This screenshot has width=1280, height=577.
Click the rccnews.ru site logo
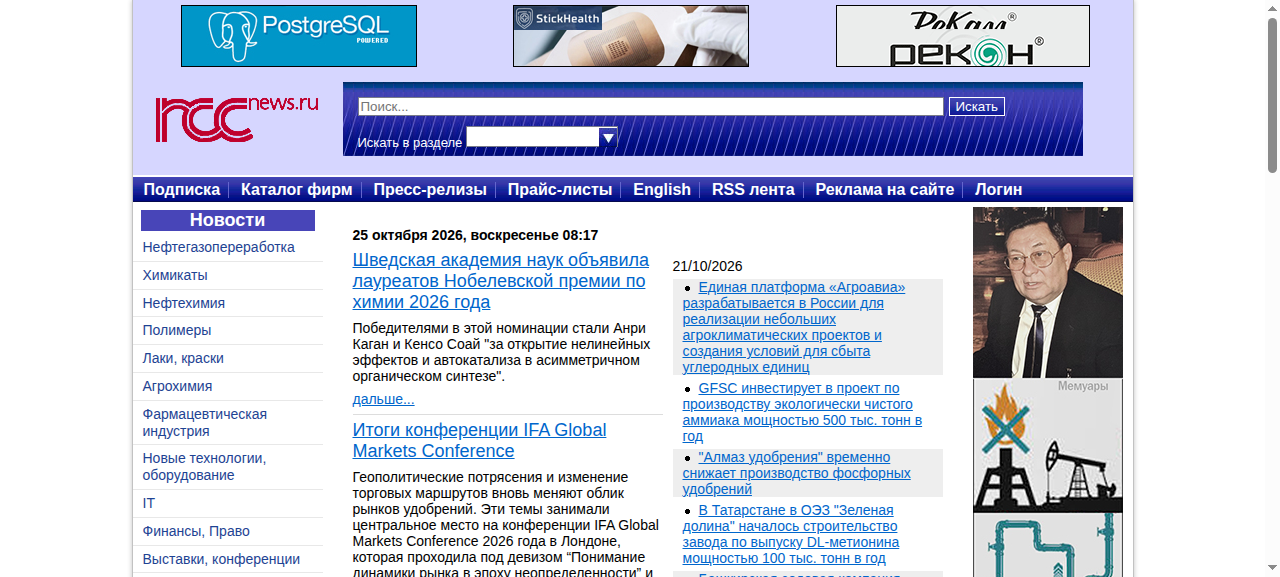point(237,119)
